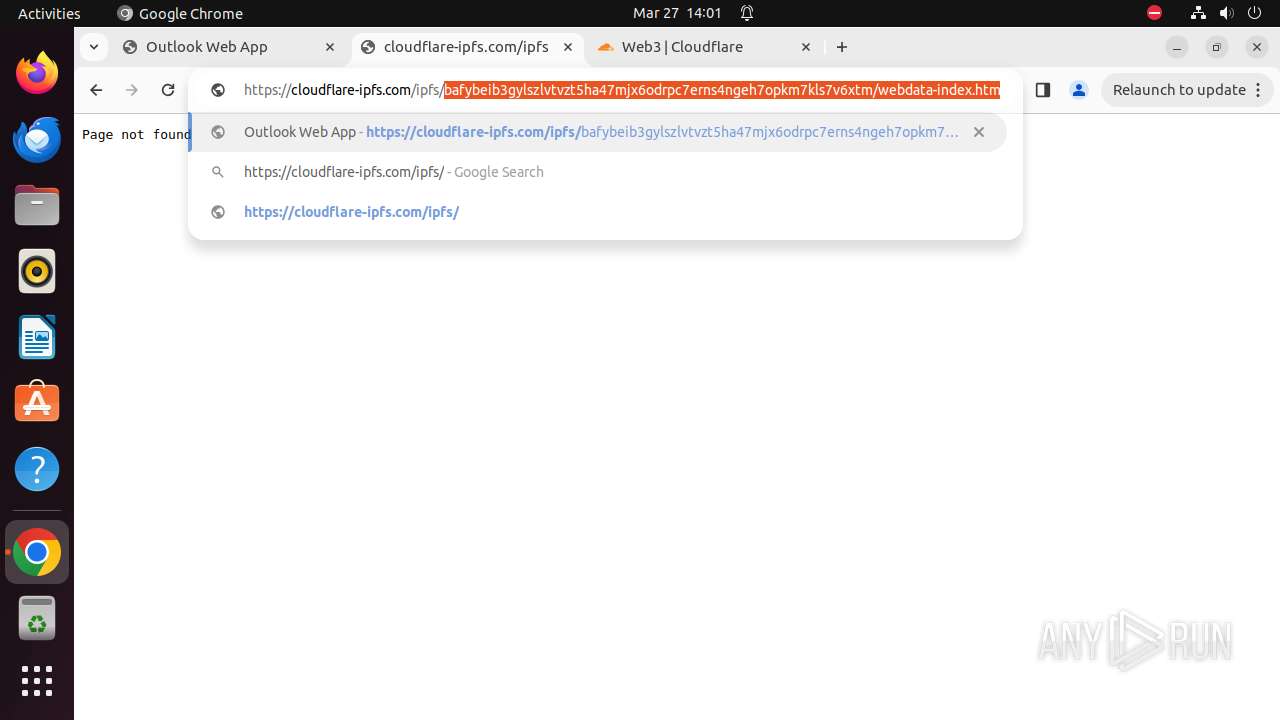The width and height of the screenshot is (1280, 720).
Task: Expand the tab search dropdown
Action: pyautogui.click(x=93, y=47)
